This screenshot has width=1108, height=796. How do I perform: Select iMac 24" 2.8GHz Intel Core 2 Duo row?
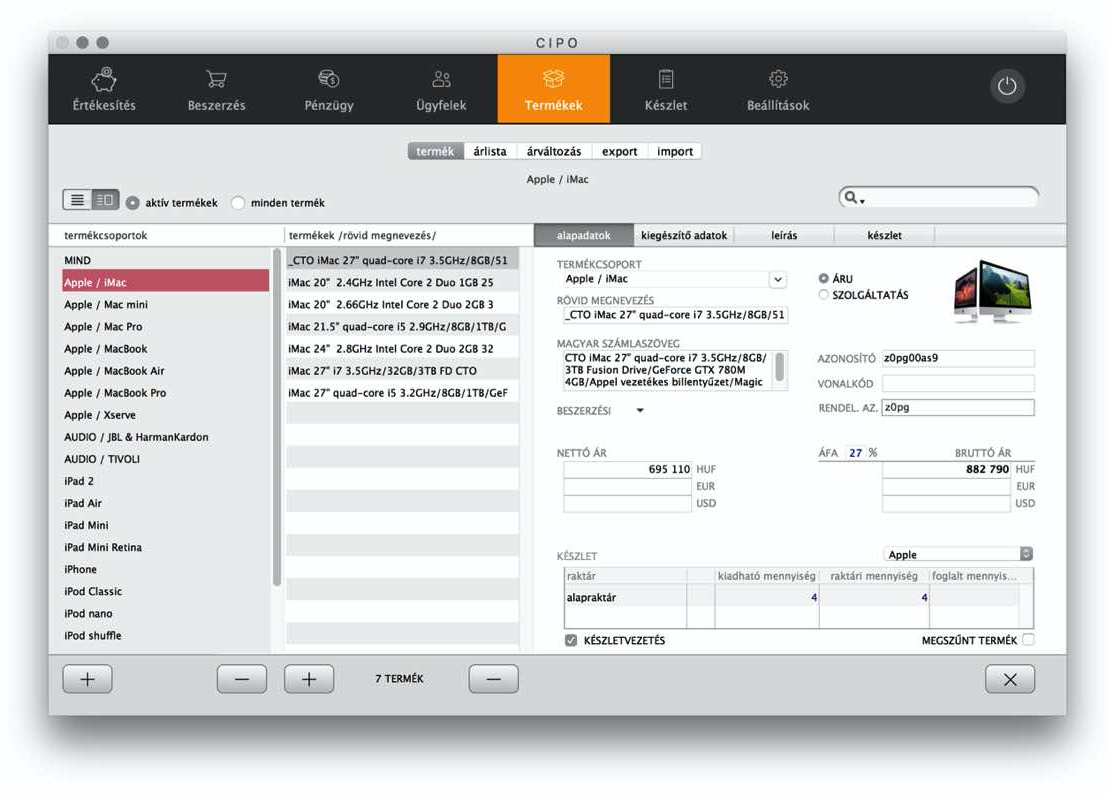pos(402,349)
